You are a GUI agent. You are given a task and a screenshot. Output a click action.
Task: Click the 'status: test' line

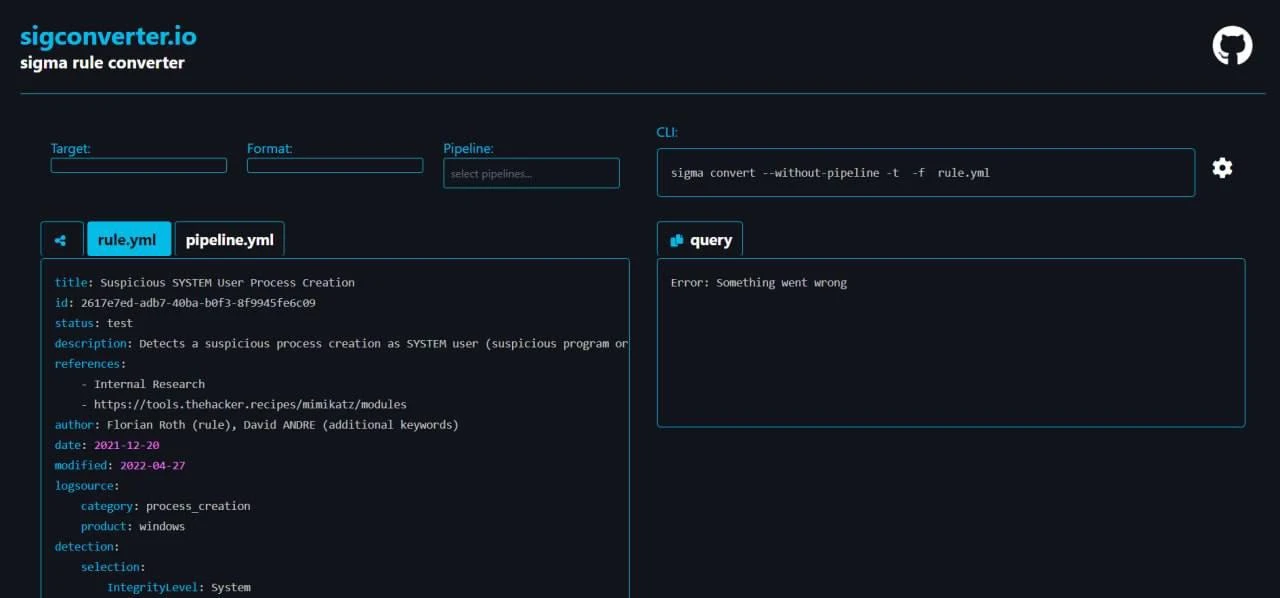pos(93,323)
